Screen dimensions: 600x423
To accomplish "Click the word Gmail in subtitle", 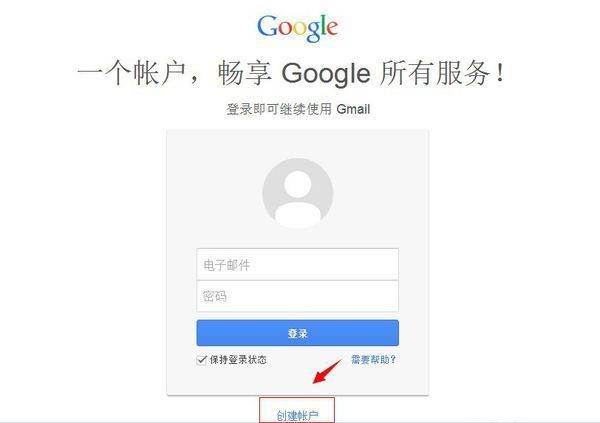I will click(353, 109).
